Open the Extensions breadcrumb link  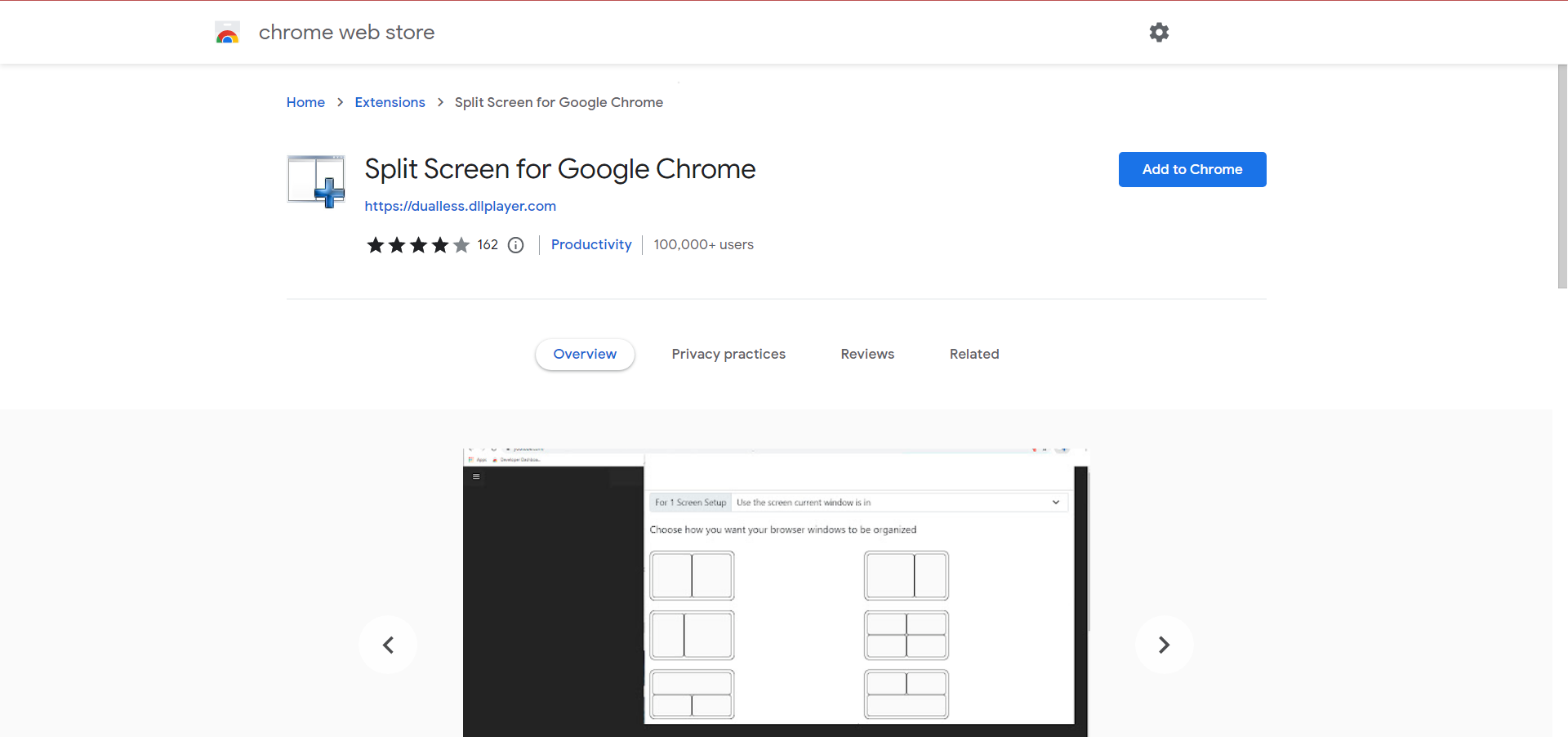click(390, 102)
